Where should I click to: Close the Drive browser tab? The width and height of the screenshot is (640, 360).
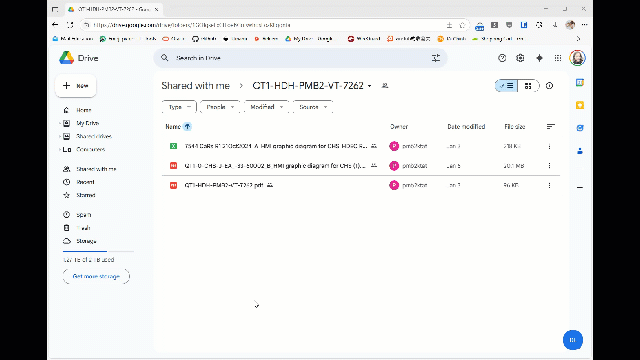pos(156,9)
